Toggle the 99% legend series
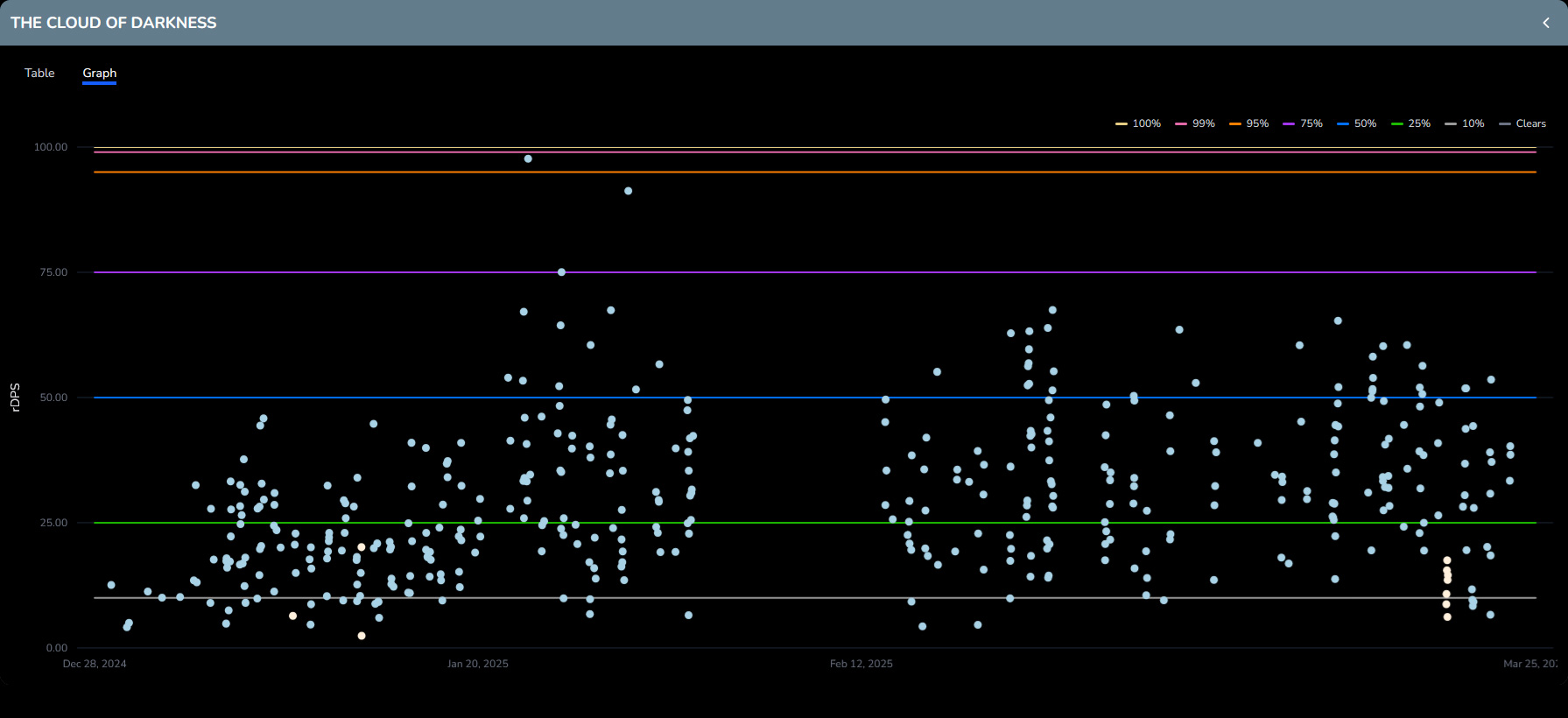Viewport: 1568px width, 718px height. [x=1195, y=123]
